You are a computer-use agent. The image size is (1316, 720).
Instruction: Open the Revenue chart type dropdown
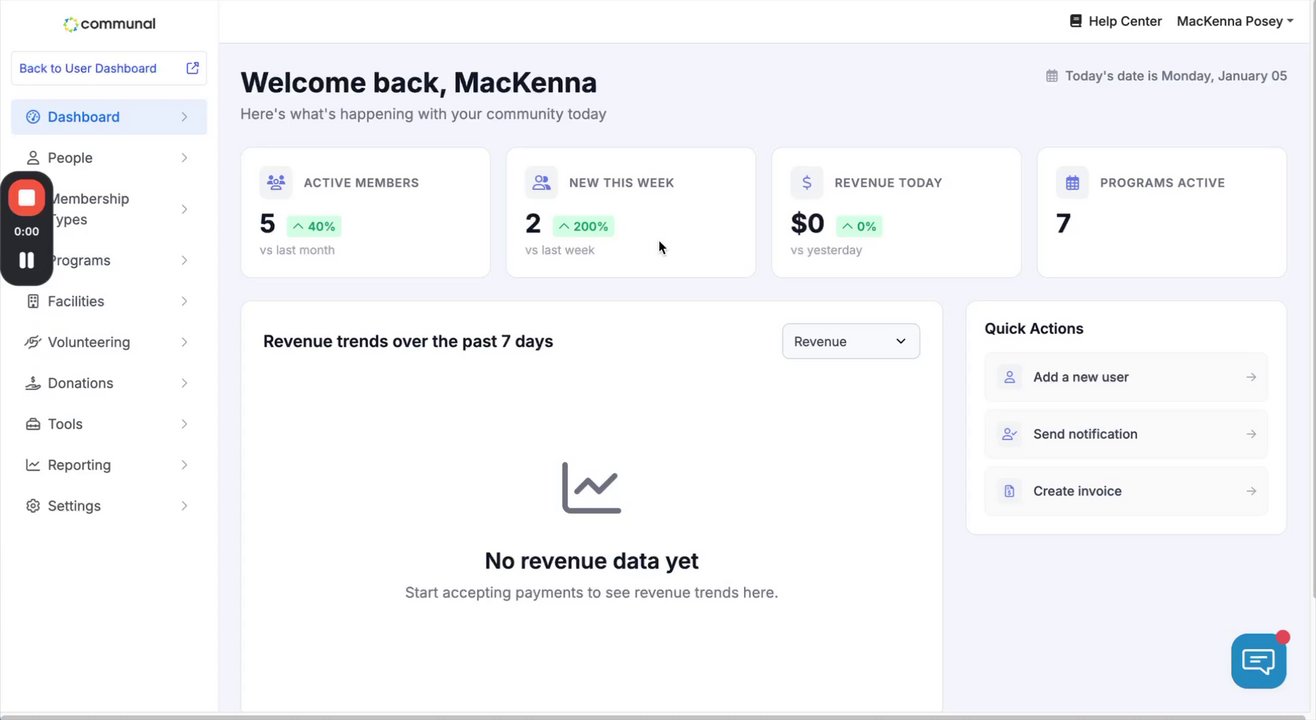point(850,341)
